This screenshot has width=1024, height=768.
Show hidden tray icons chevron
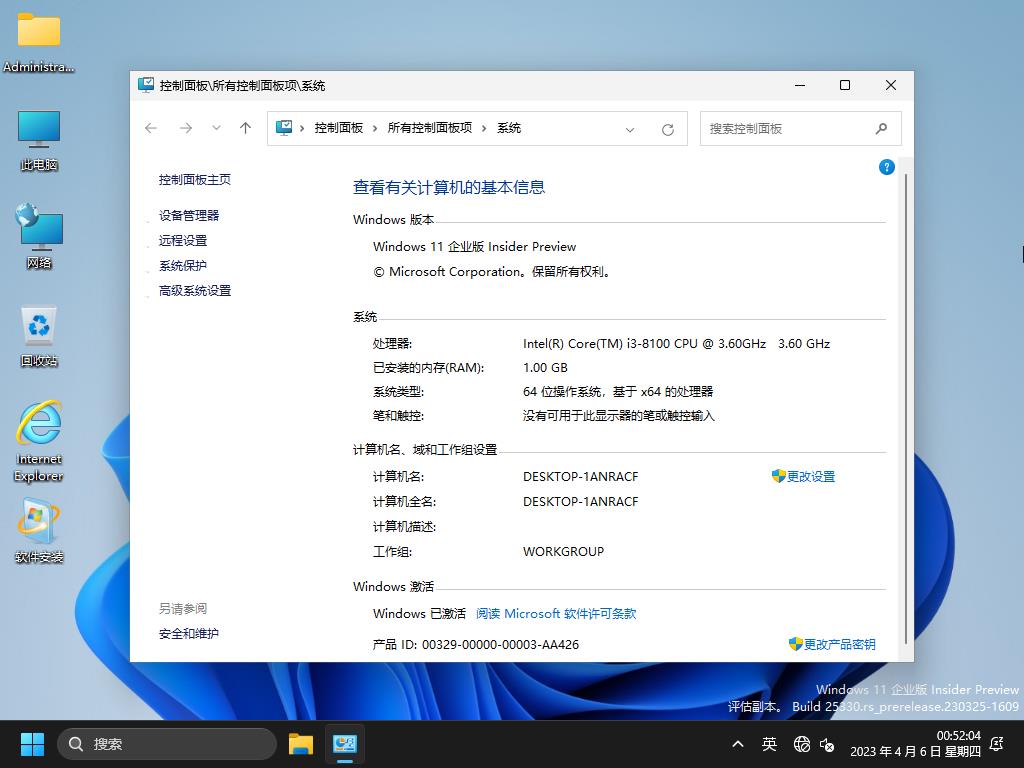click(738, 744)
